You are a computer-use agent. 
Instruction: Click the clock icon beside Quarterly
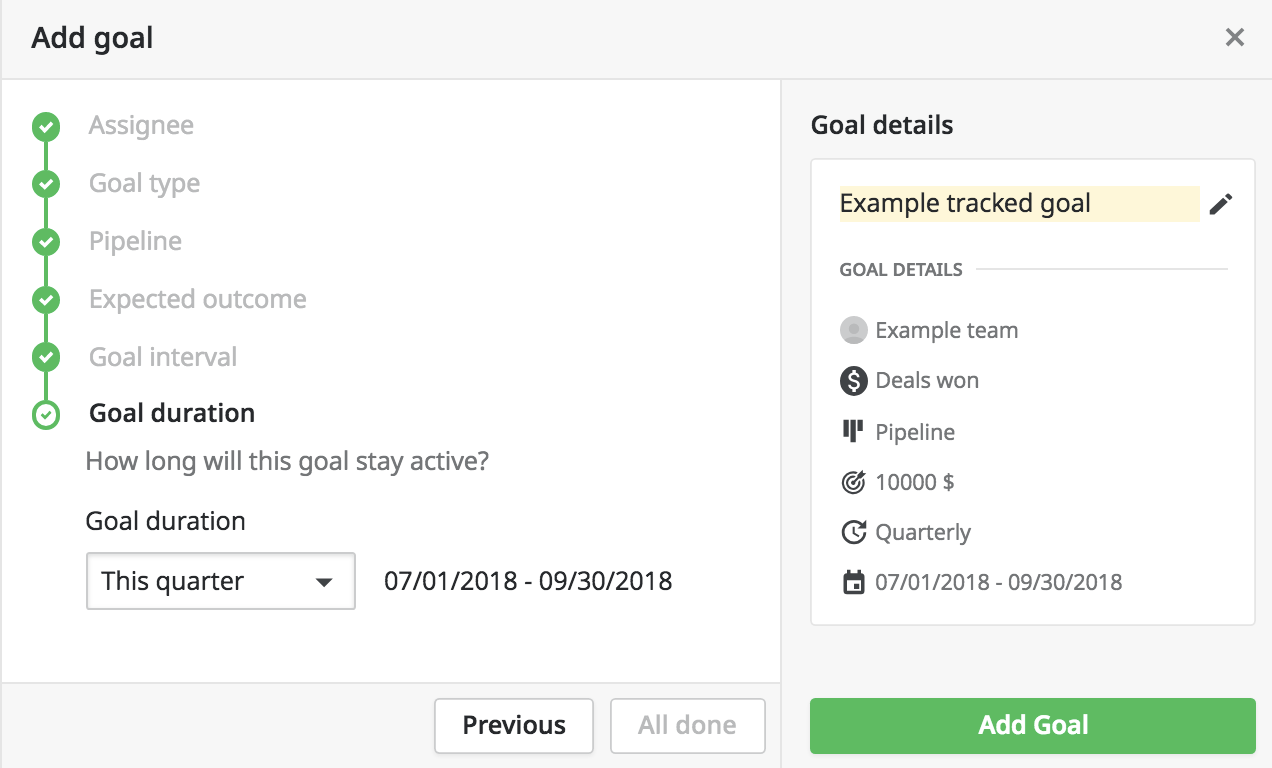(853, 532)
